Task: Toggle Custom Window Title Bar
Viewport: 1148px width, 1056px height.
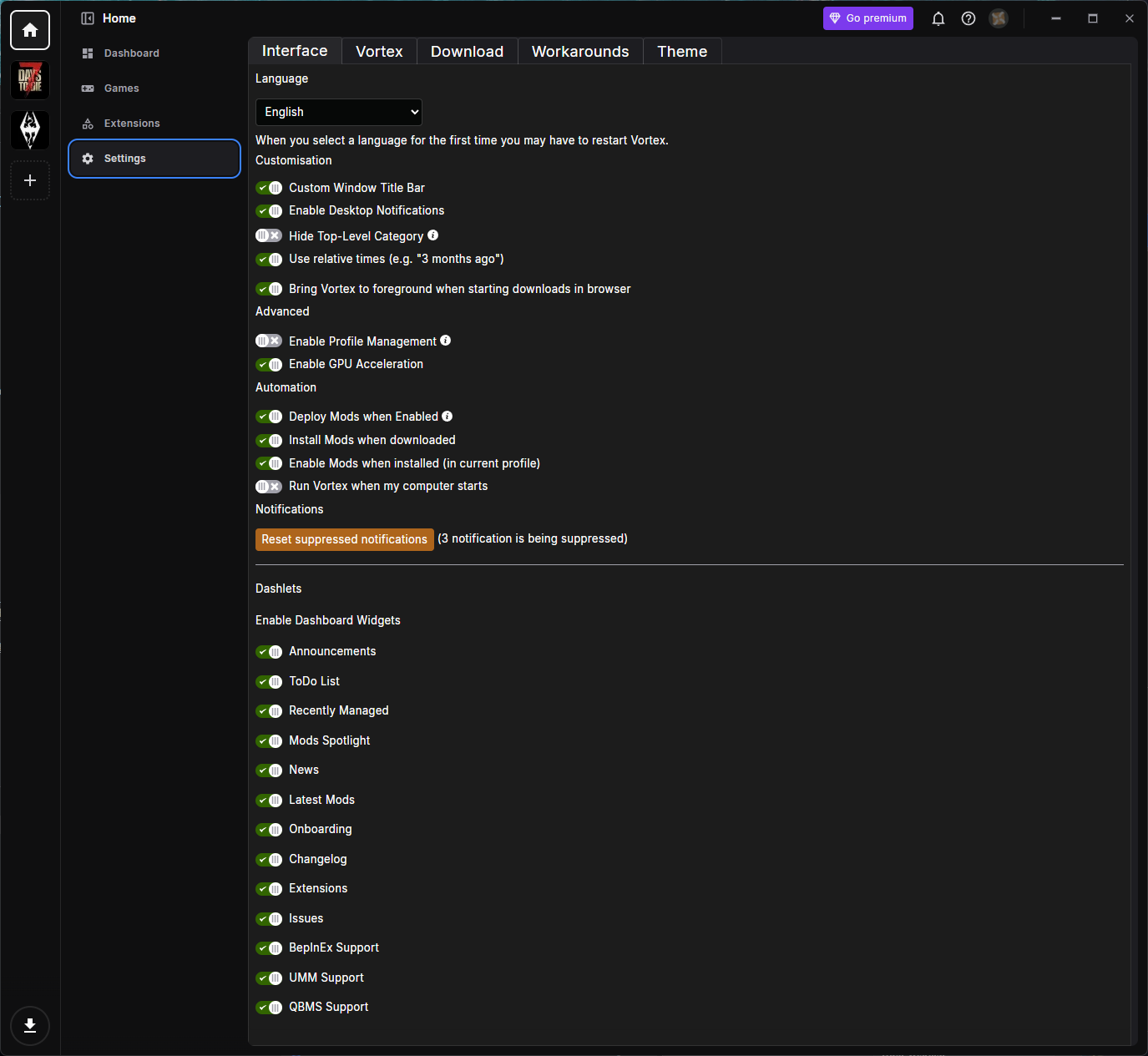Action: [269, 188]
